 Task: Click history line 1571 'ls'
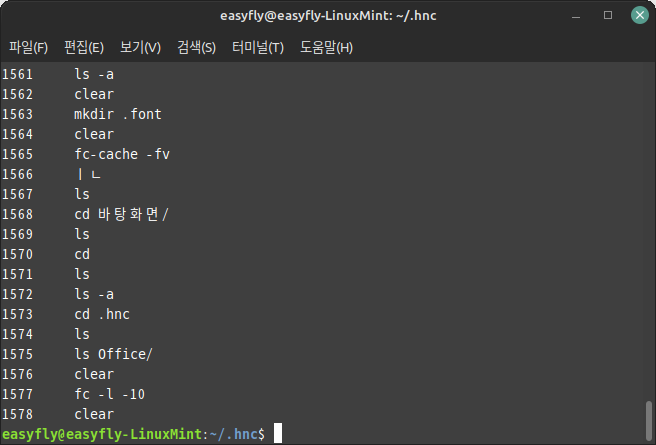(46, 274)
